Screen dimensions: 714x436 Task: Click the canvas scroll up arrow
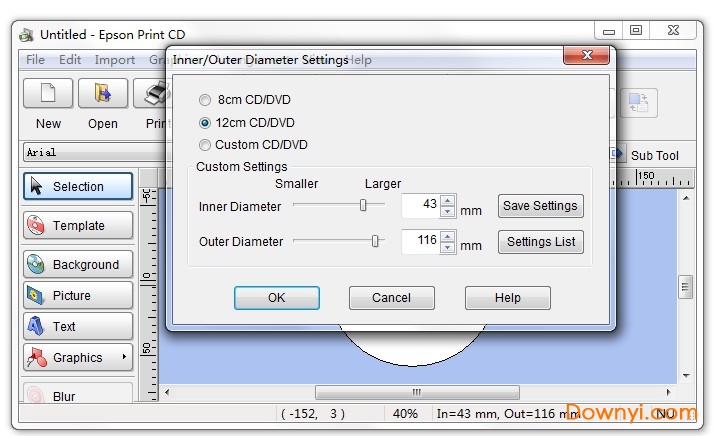tap(686, 198)
